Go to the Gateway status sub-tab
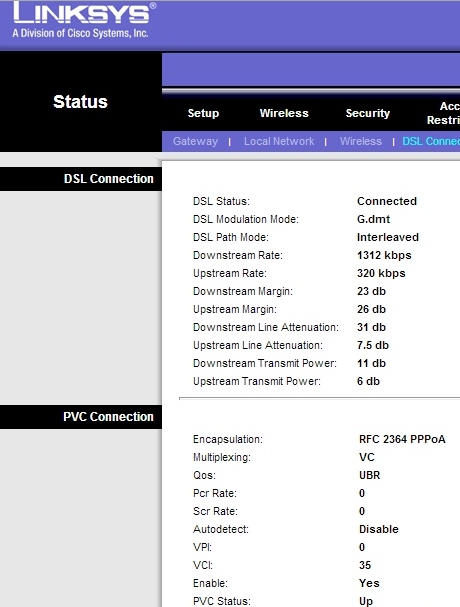460x607 pixels. coord(195,141)
